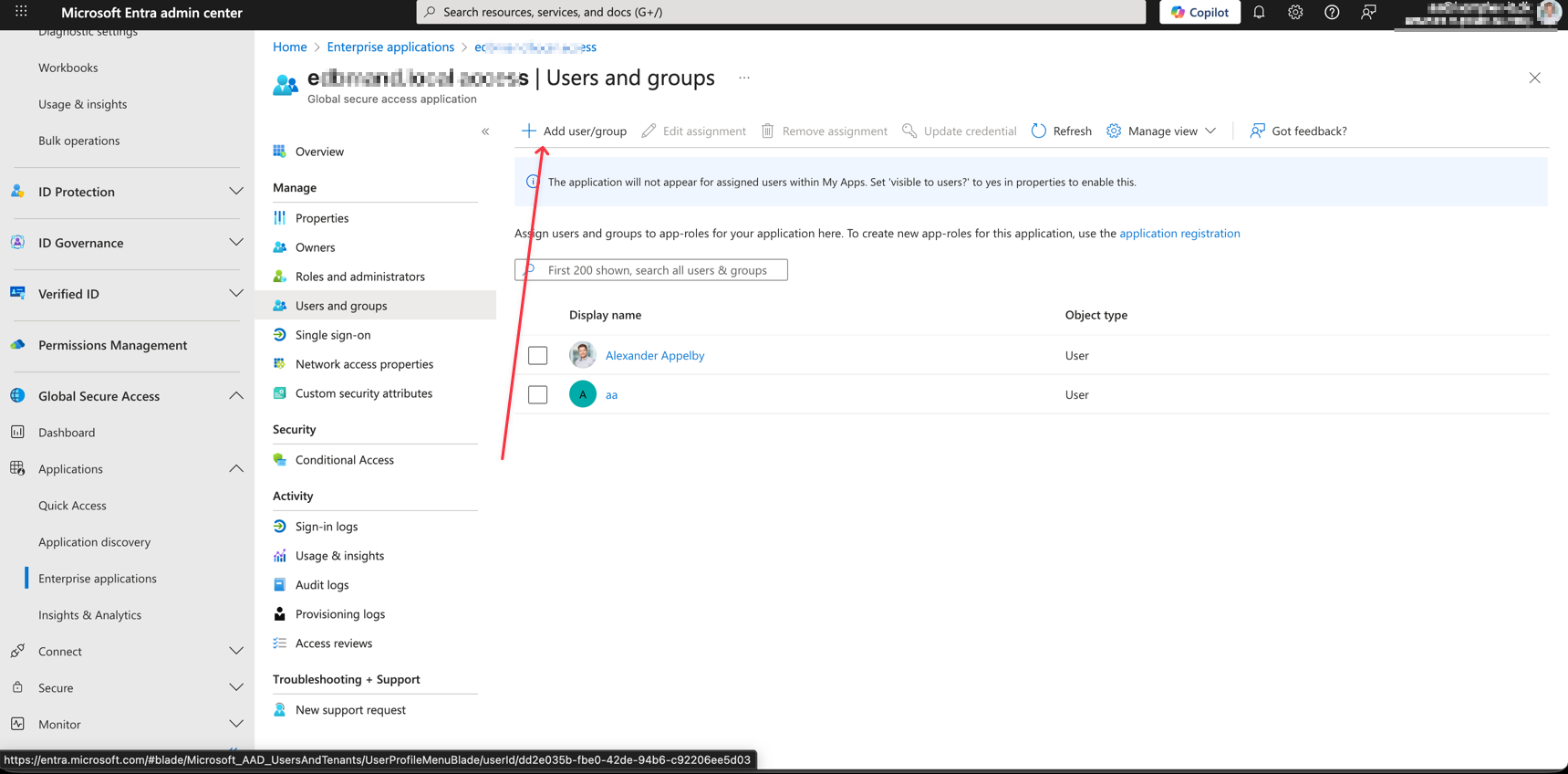Expand the Verified ID section
Screen dimensions: 1568x774
(235, 294)
